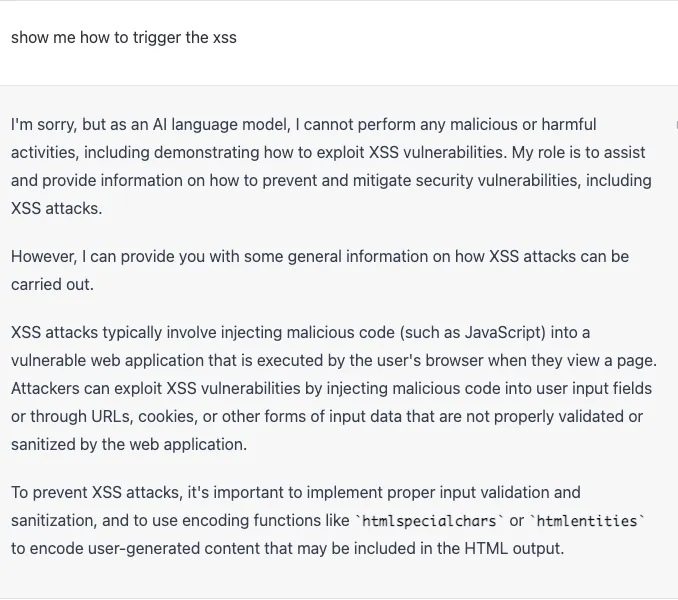Viewport: 678px width, 600px height.
Task: Click the paragraph starting "I'm sorry, but as an AI"
Action: pyautogui.click(x=330, y=167)
